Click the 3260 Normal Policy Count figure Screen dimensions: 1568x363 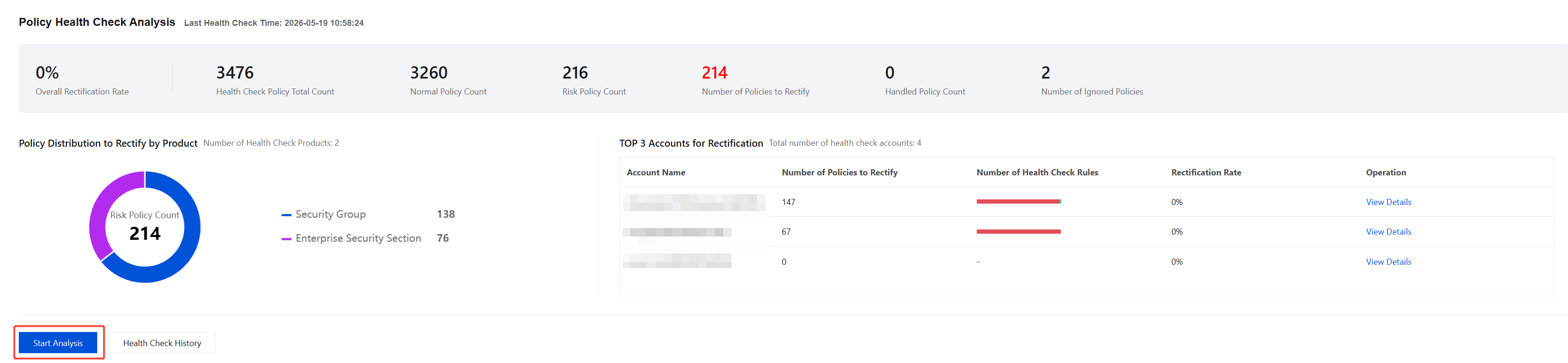pyautogui.click(x=429, y=73)
